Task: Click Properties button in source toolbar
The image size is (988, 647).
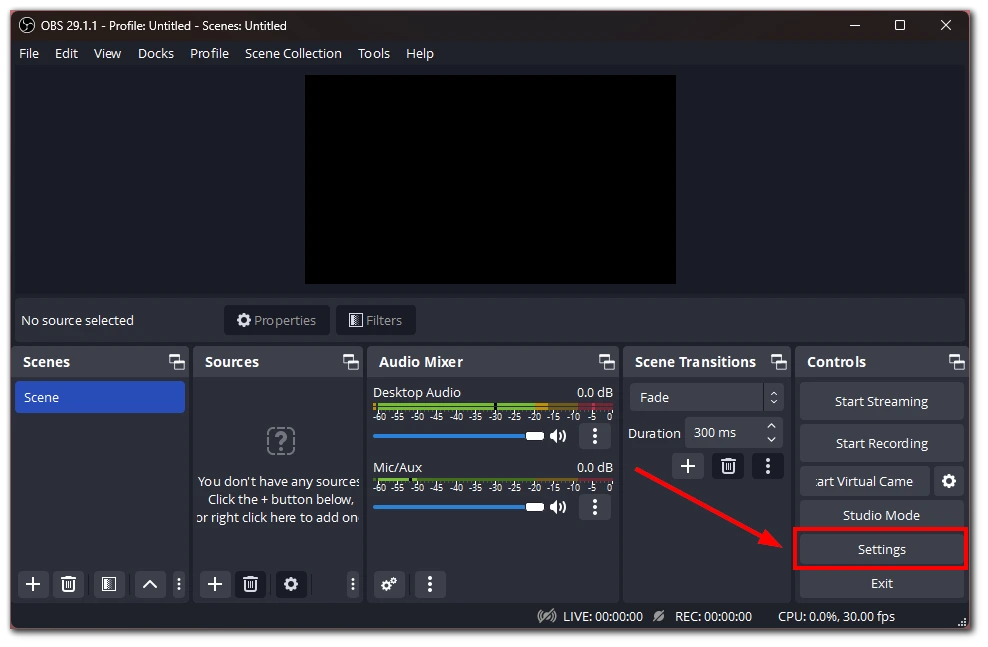Action: (x=277, y=320)
